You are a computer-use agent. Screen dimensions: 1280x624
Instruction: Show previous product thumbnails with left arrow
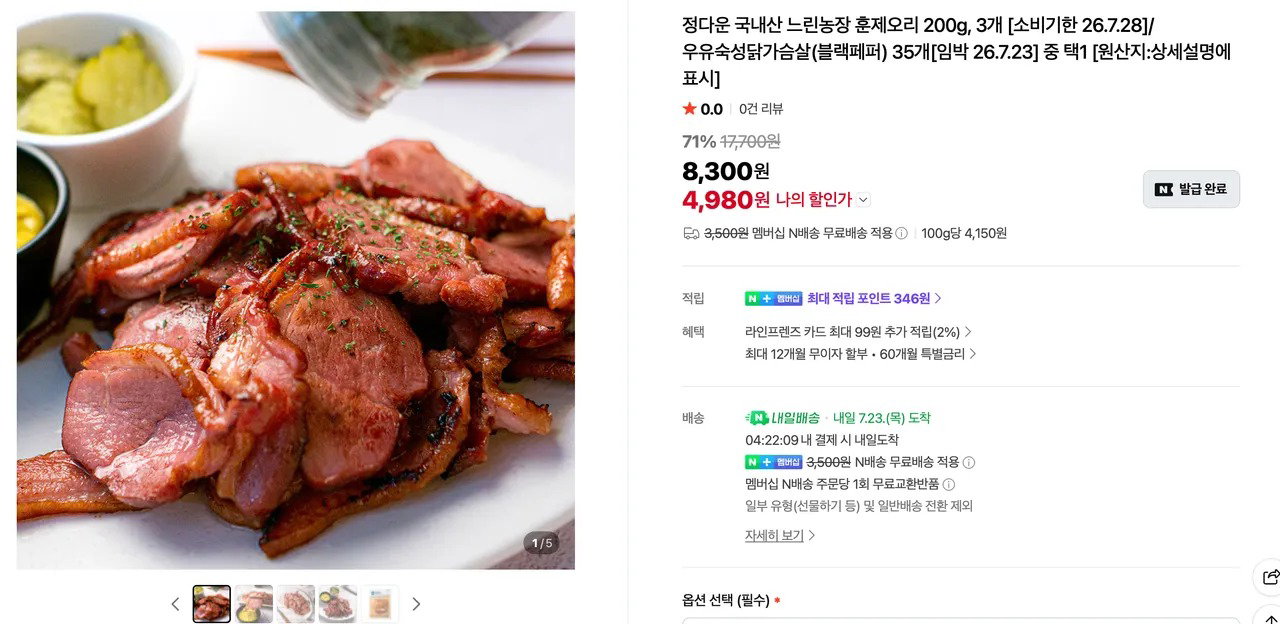pos(175,604)
